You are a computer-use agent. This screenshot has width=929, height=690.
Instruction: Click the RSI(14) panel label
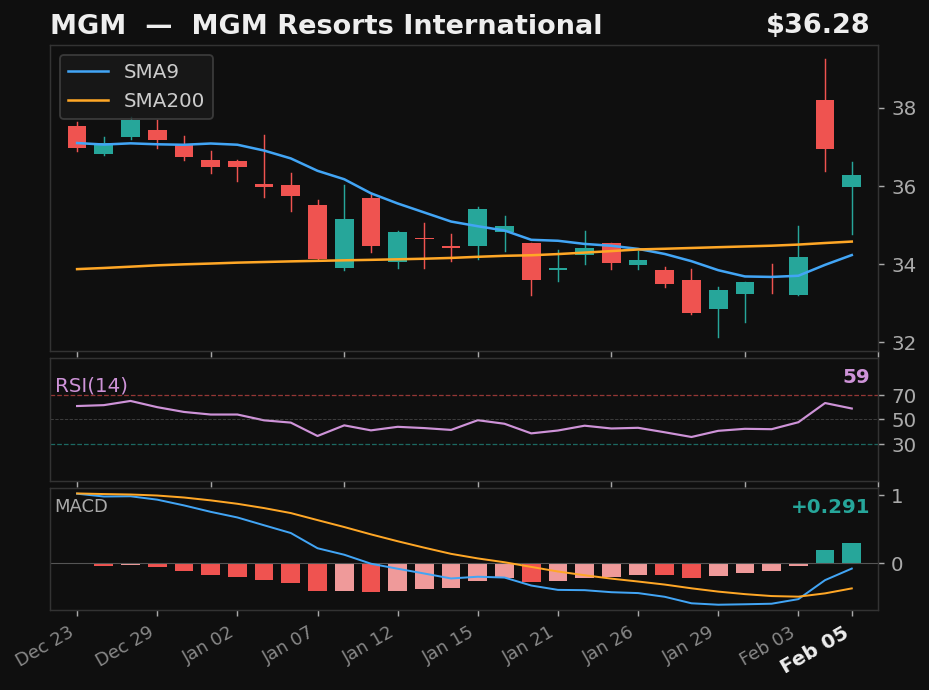91,386
